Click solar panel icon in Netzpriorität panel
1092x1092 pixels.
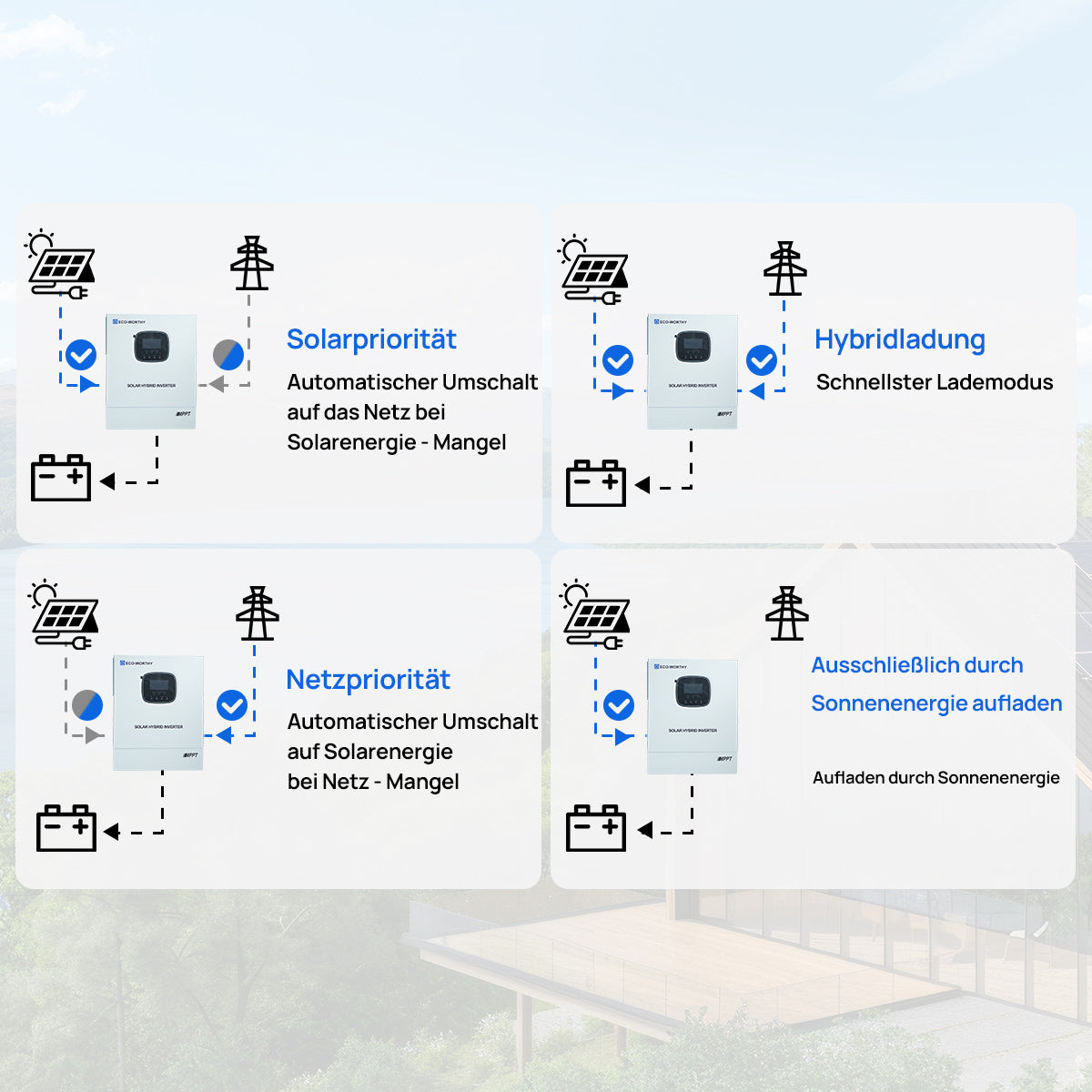click(x=65, y=616)
